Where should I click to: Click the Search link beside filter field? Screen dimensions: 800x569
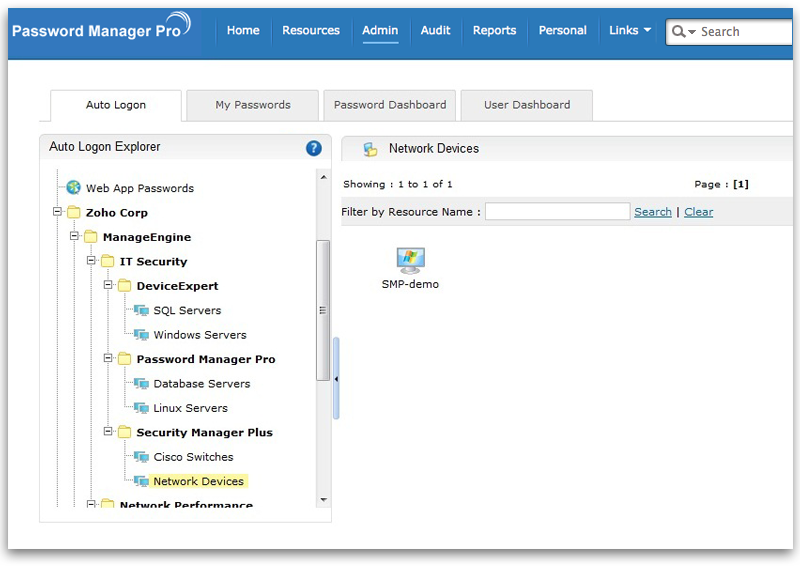coord(653,212)
